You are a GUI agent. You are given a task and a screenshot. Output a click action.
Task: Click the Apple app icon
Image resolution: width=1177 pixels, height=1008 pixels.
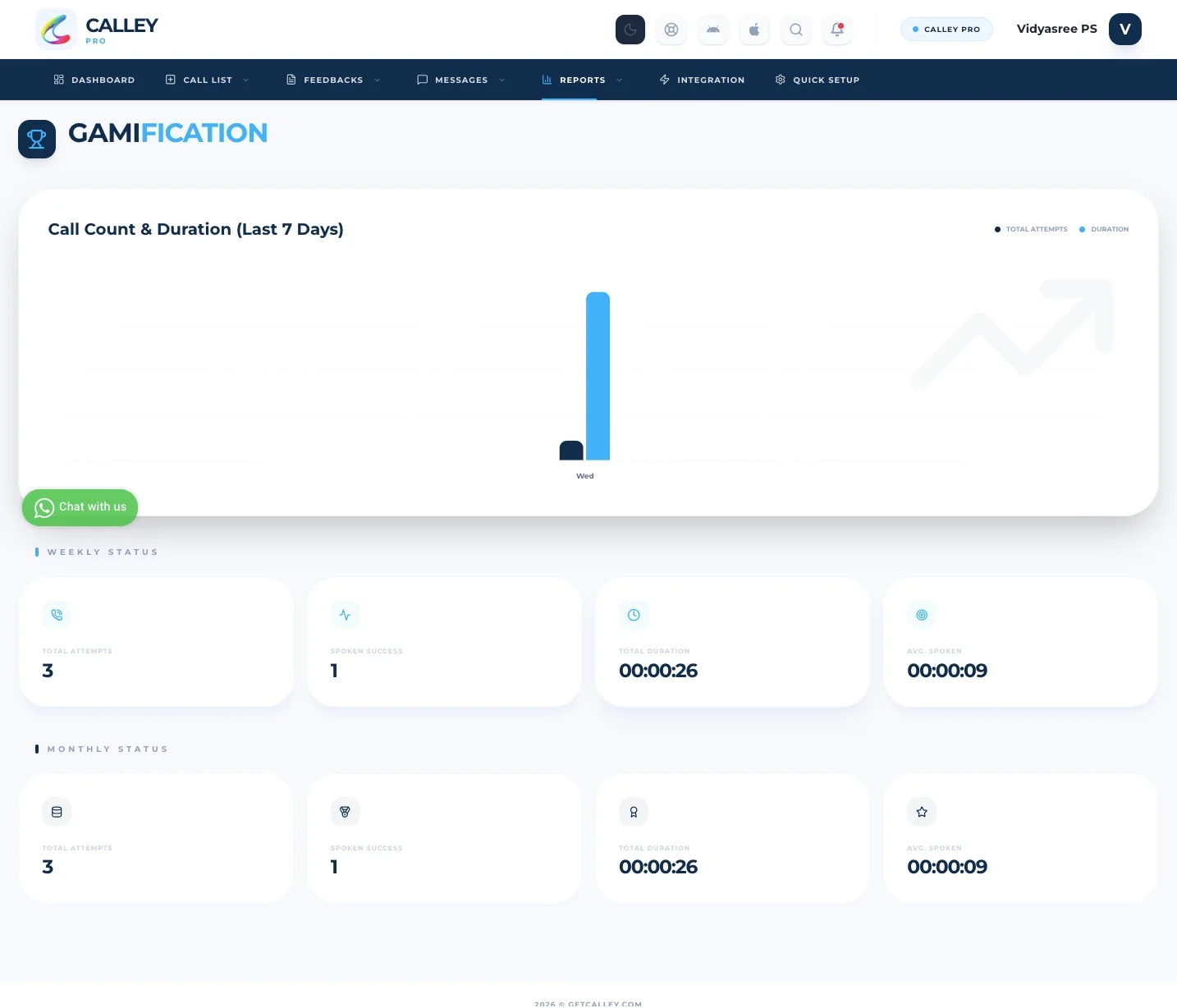point(754,30)
